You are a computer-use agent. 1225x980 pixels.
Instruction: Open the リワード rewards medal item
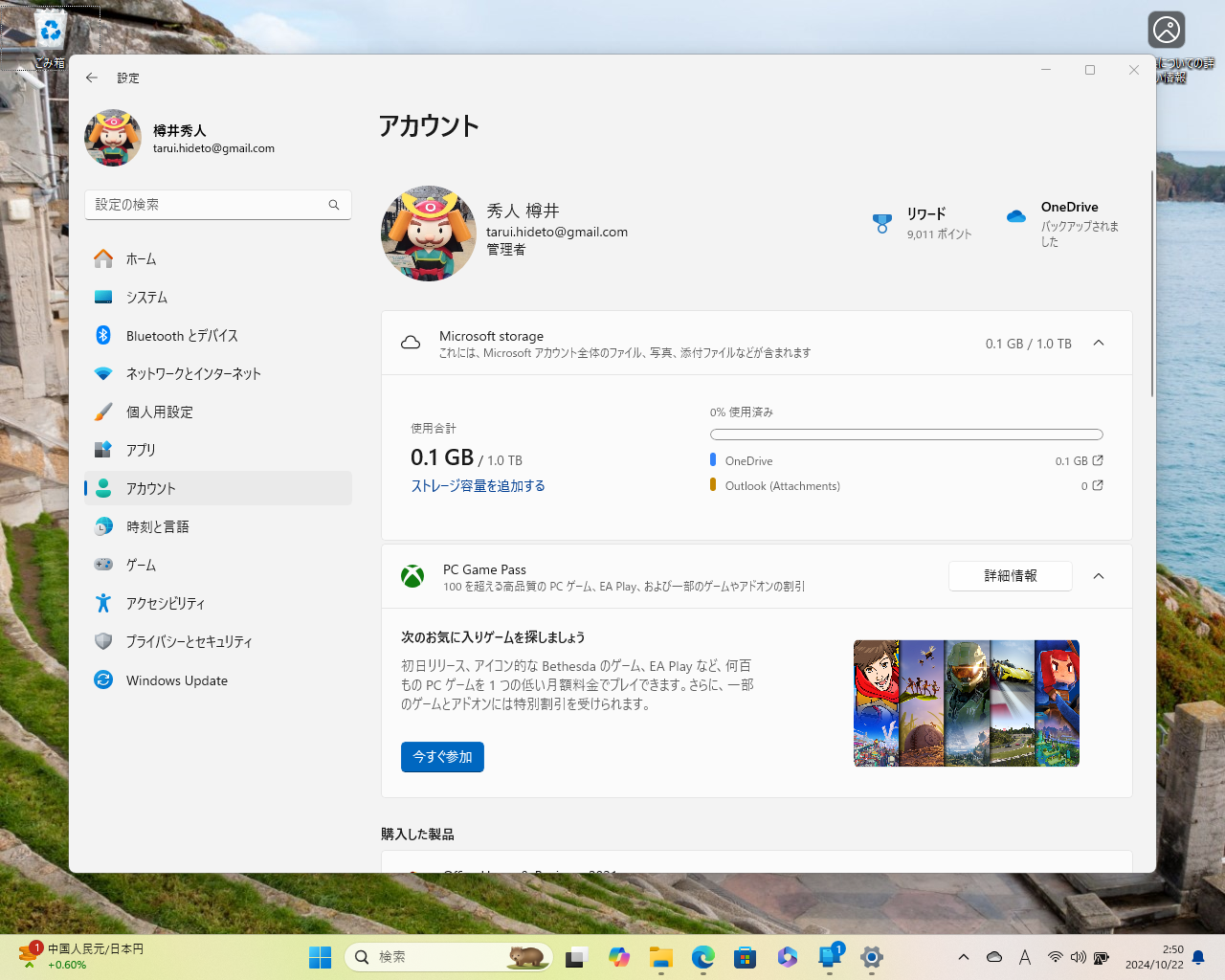[x=922, y=223]
